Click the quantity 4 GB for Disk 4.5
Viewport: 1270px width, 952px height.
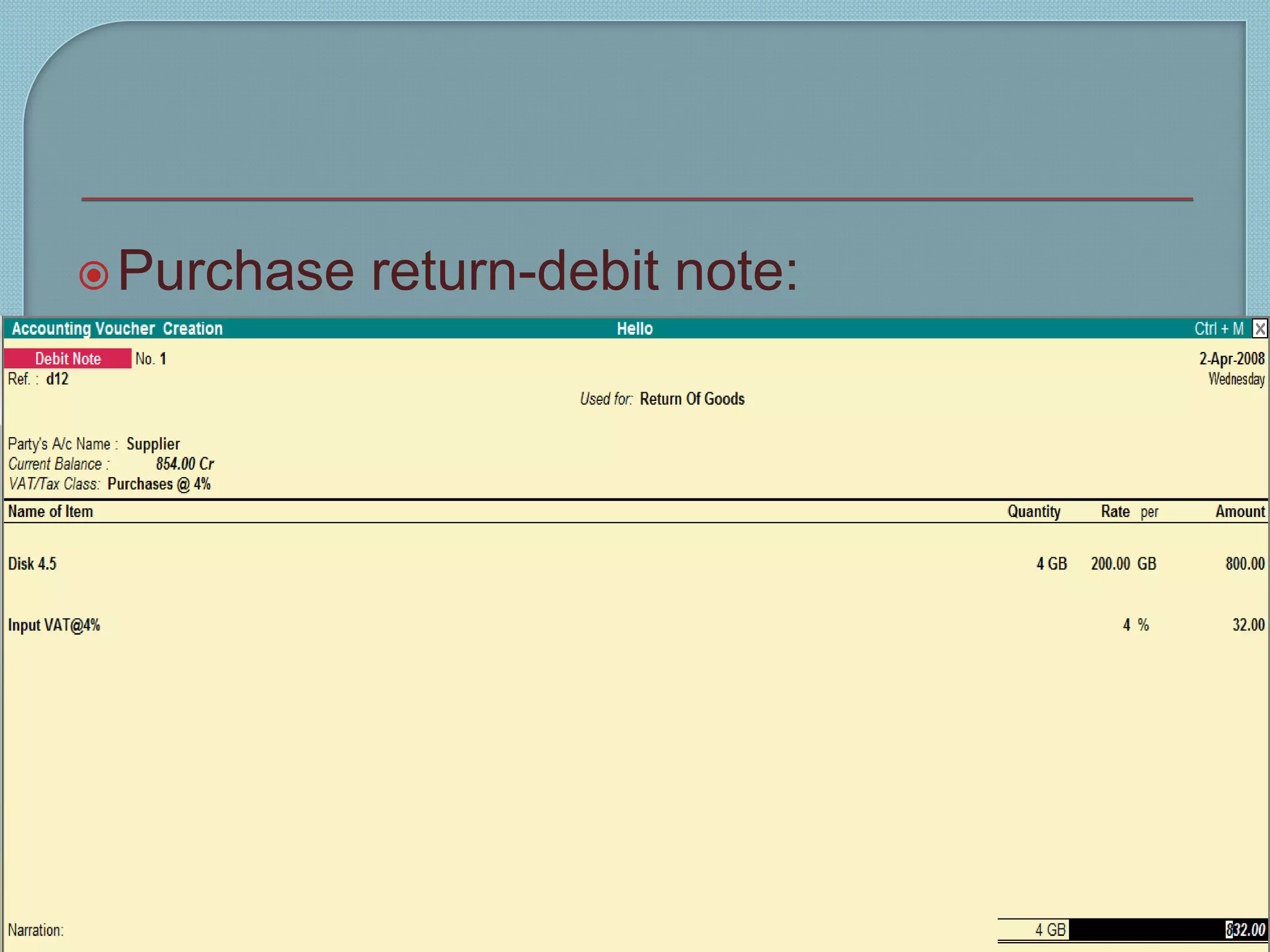(1052, 563)
